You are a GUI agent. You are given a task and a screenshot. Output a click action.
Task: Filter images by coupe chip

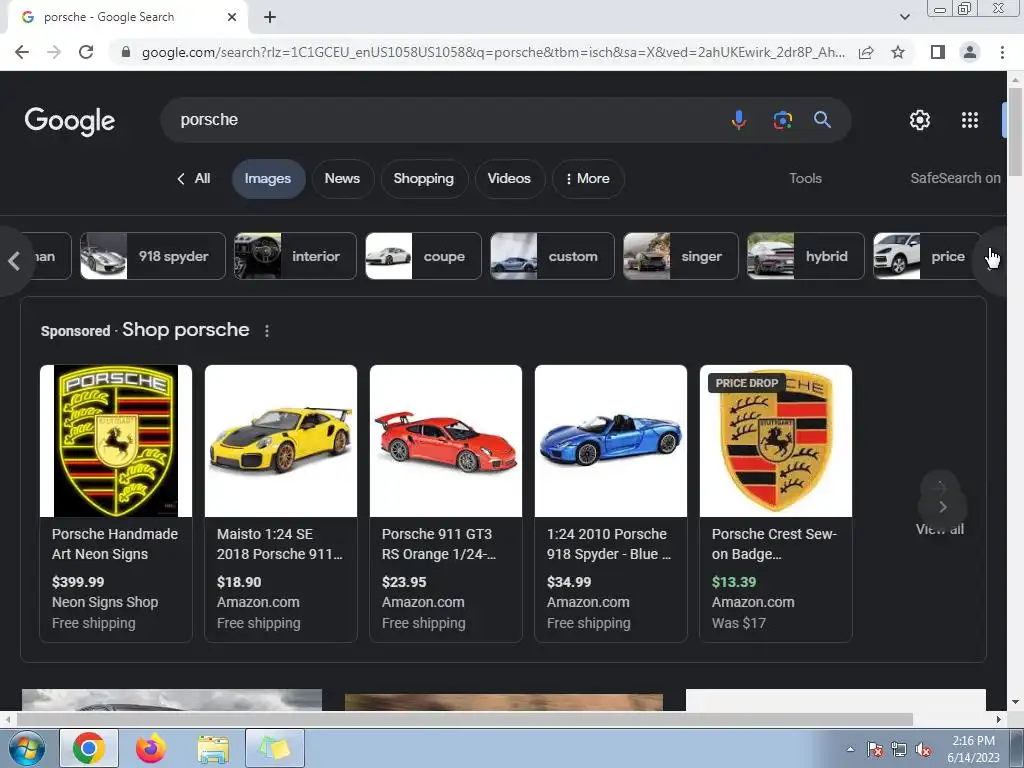423,256
